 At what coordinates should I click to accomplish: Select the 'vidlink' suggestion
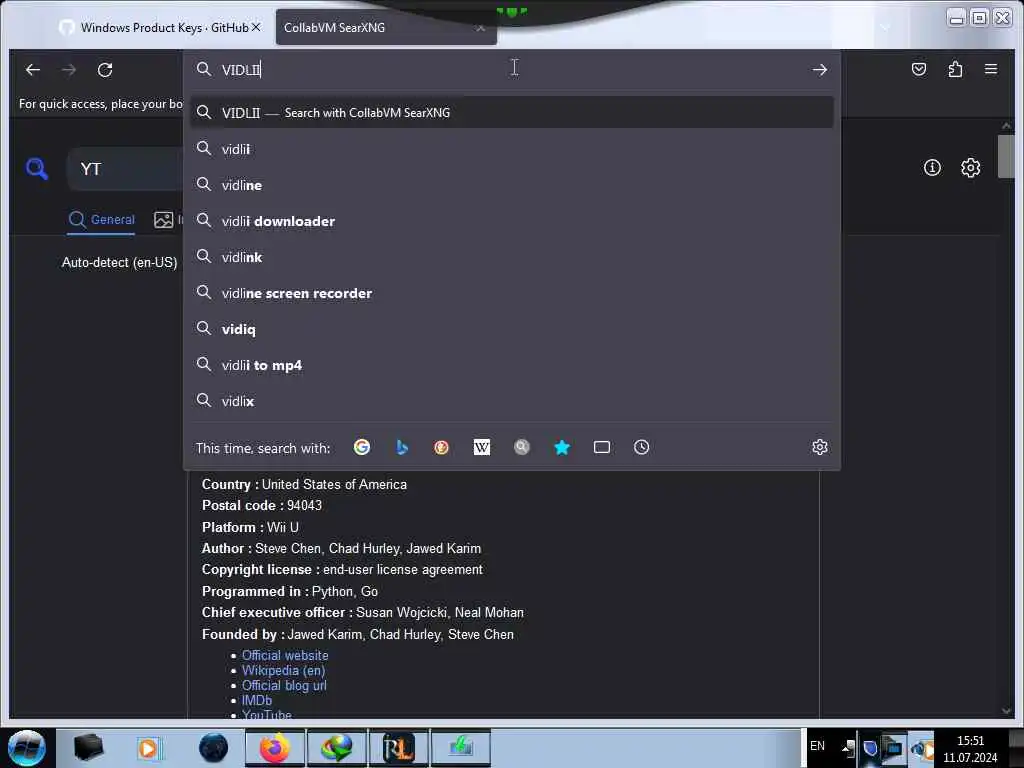click(x=512, y=257)
